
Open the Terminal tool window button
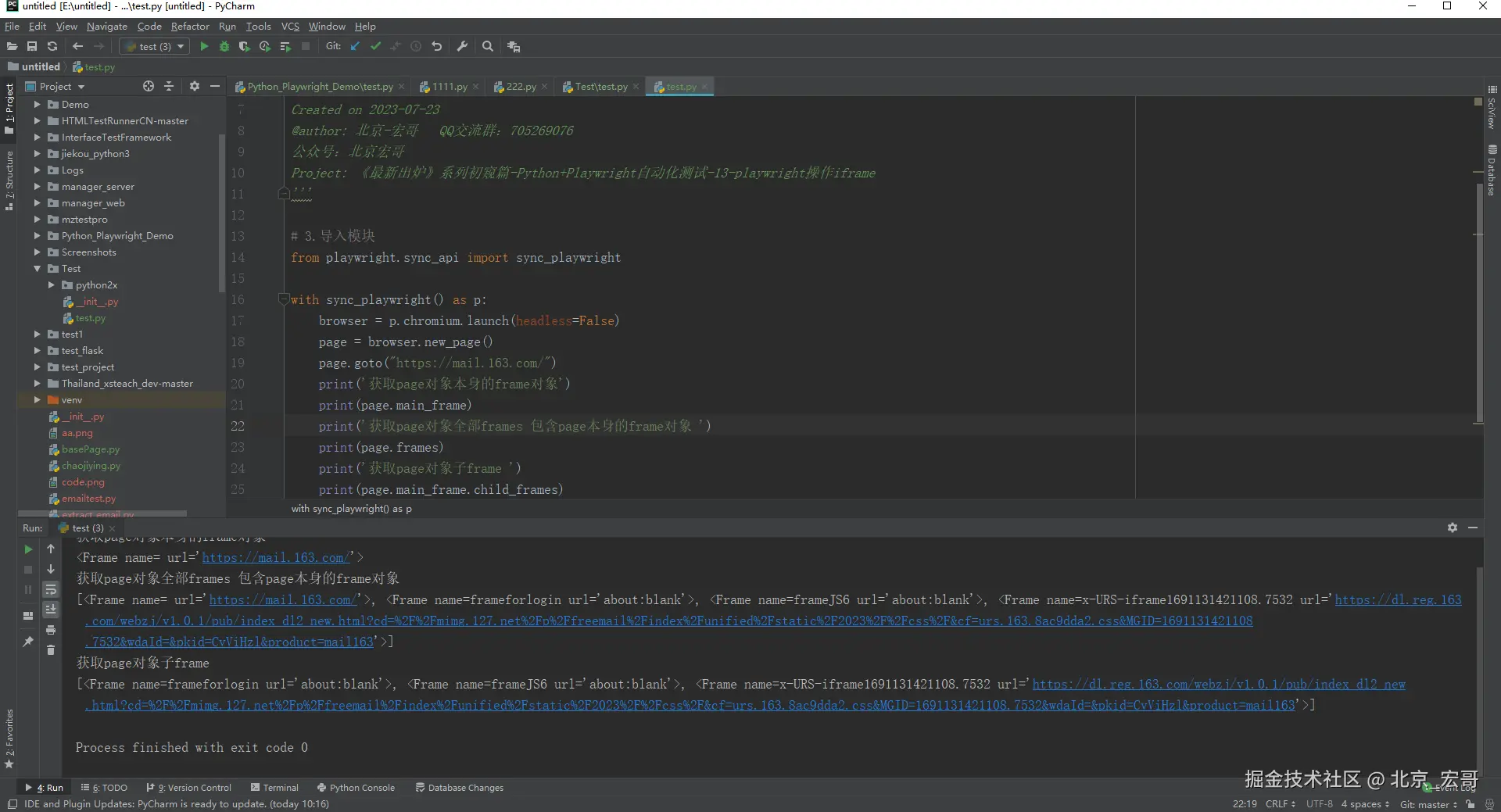(x=275, y=788)
